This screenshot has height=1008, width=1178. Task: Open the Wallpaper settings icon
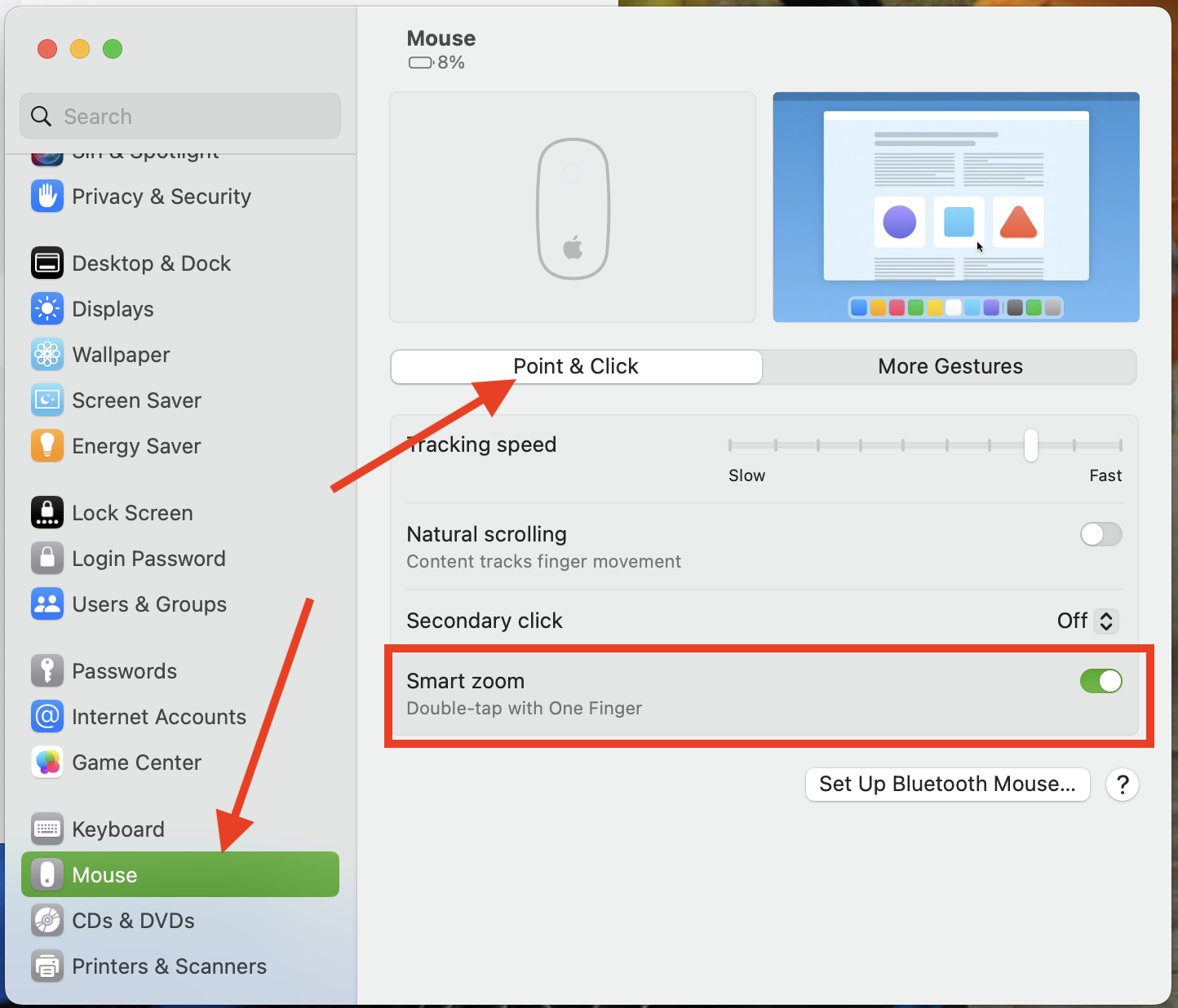46,354
